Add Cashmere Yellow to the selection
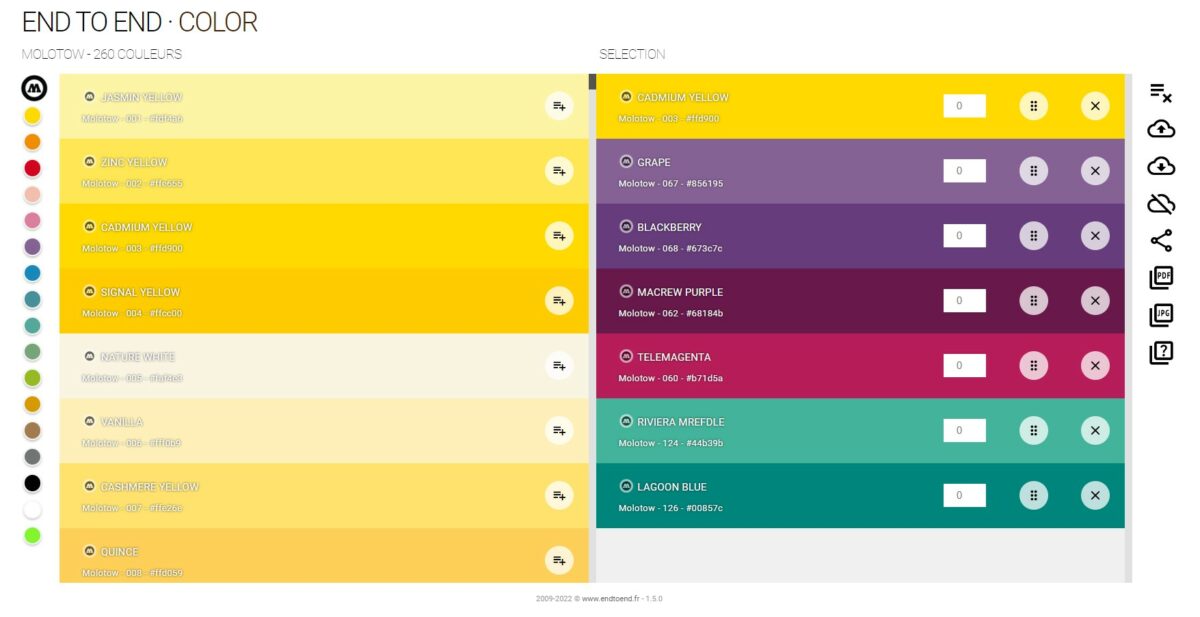 [559, 496]
